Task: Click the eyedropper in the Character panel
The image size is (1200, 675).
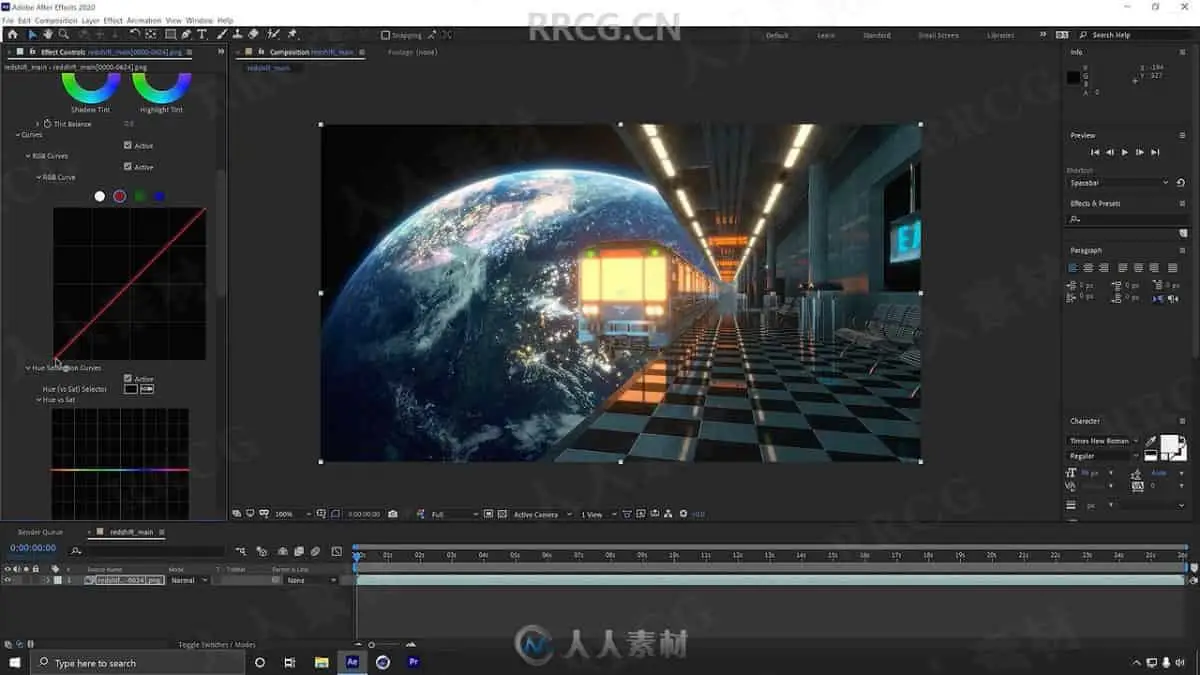Action: [x=1151, y=441]
